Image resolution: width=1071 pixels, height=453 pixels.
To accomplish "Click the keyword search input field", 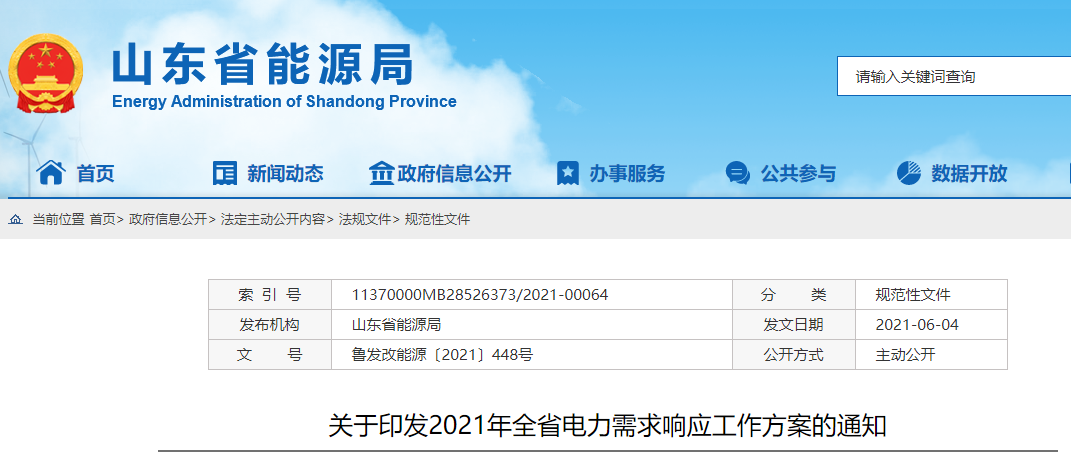I will click(x=950, y=77).
